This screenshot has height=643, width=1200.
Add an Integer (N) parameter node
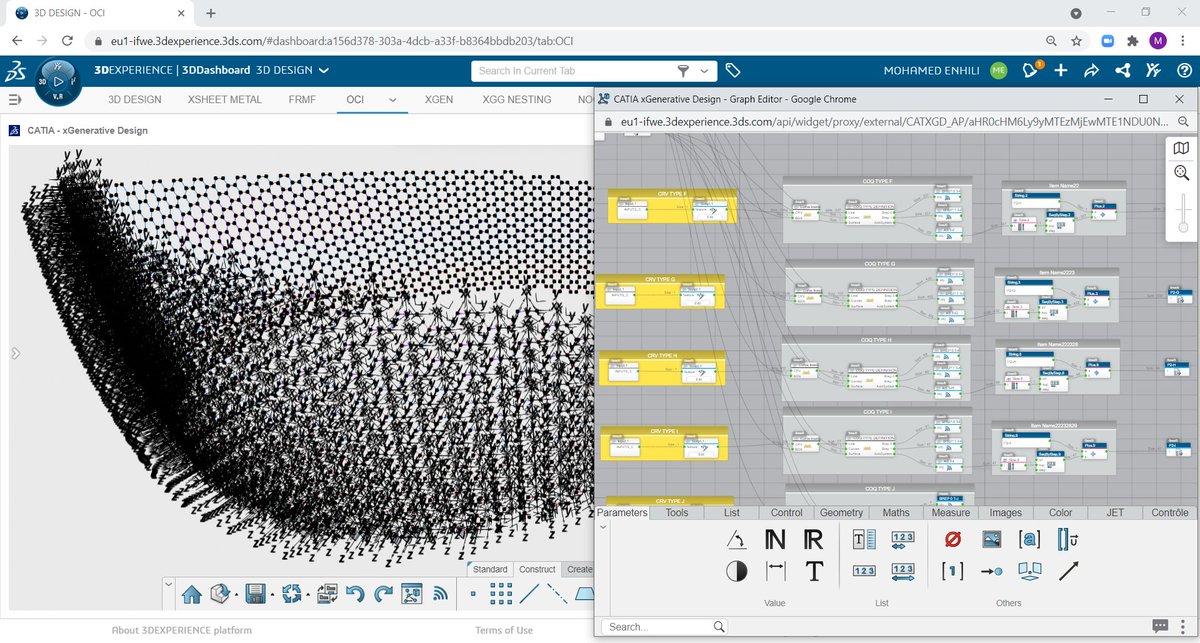[x=775, y=540]
